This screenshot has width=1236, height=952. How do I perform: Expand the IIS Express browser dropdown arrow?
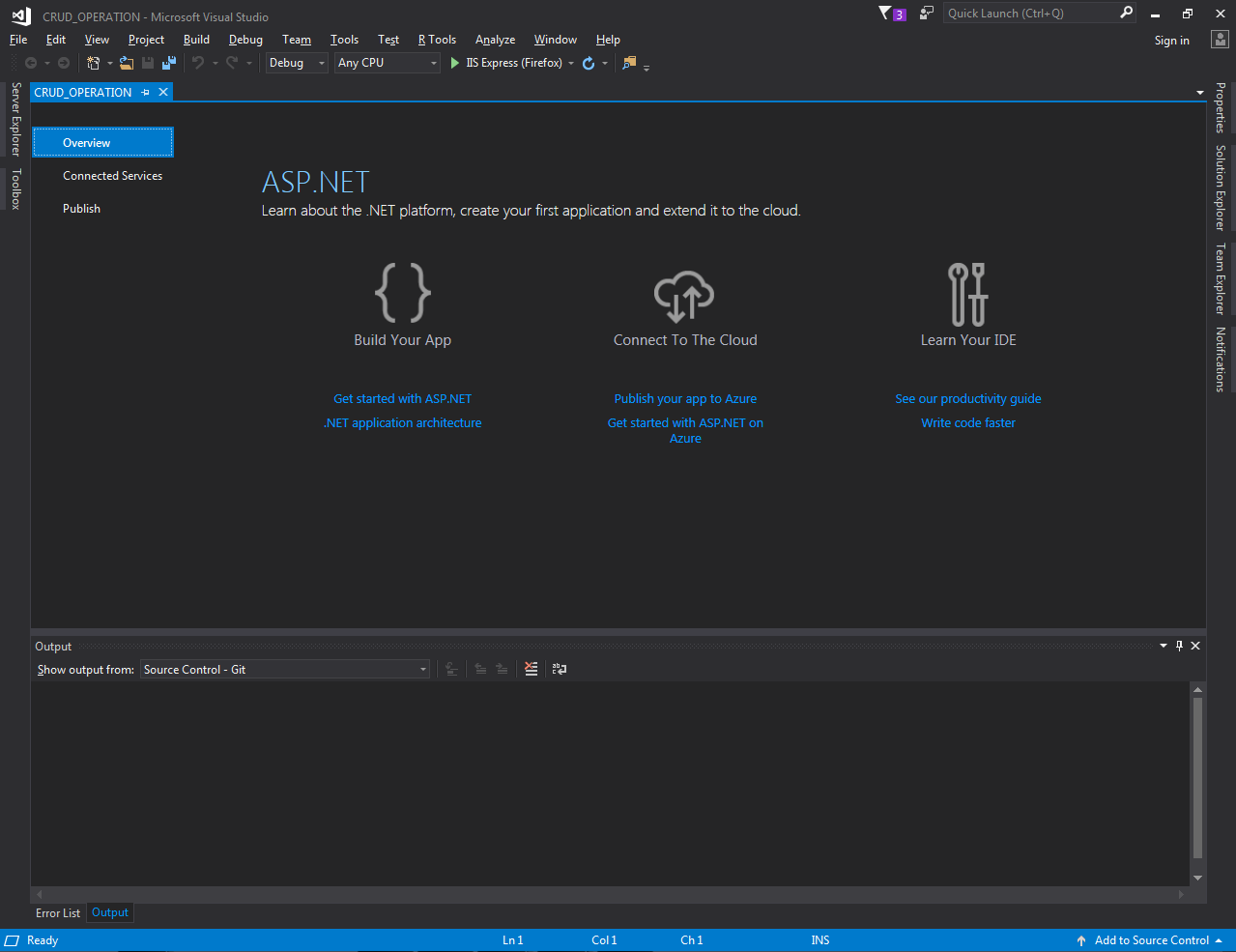point(571,64)
